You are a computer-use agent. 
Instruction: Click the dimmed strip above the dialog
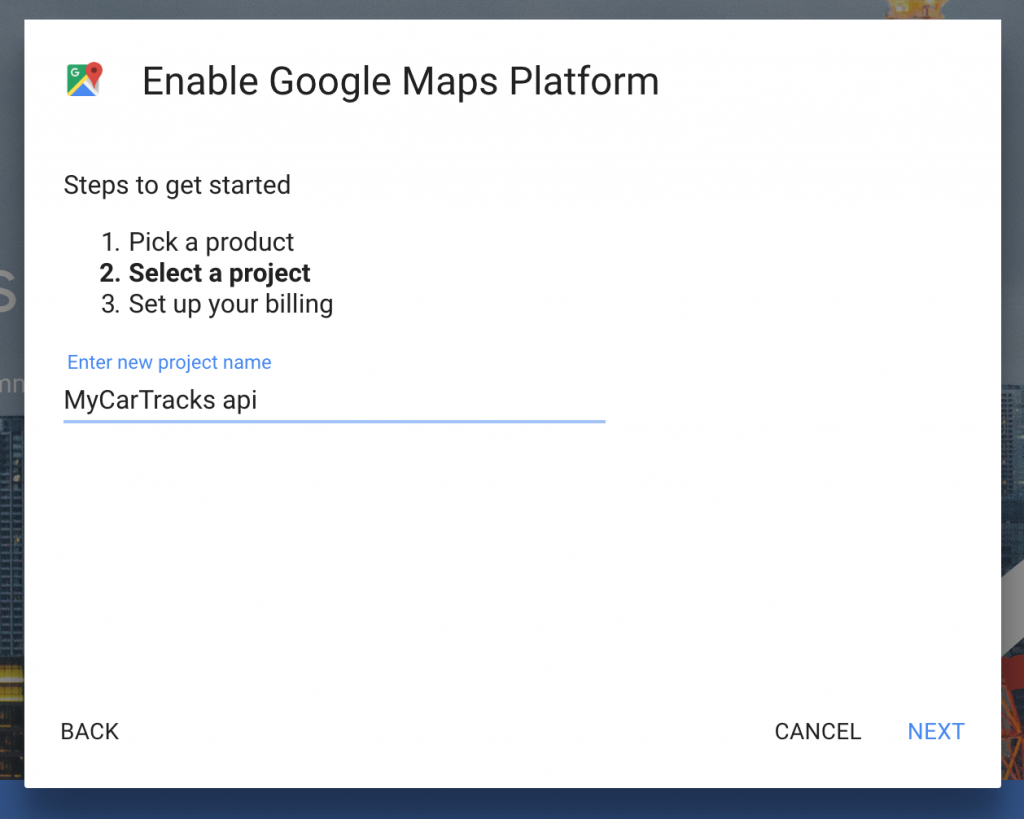pos(512,9)
